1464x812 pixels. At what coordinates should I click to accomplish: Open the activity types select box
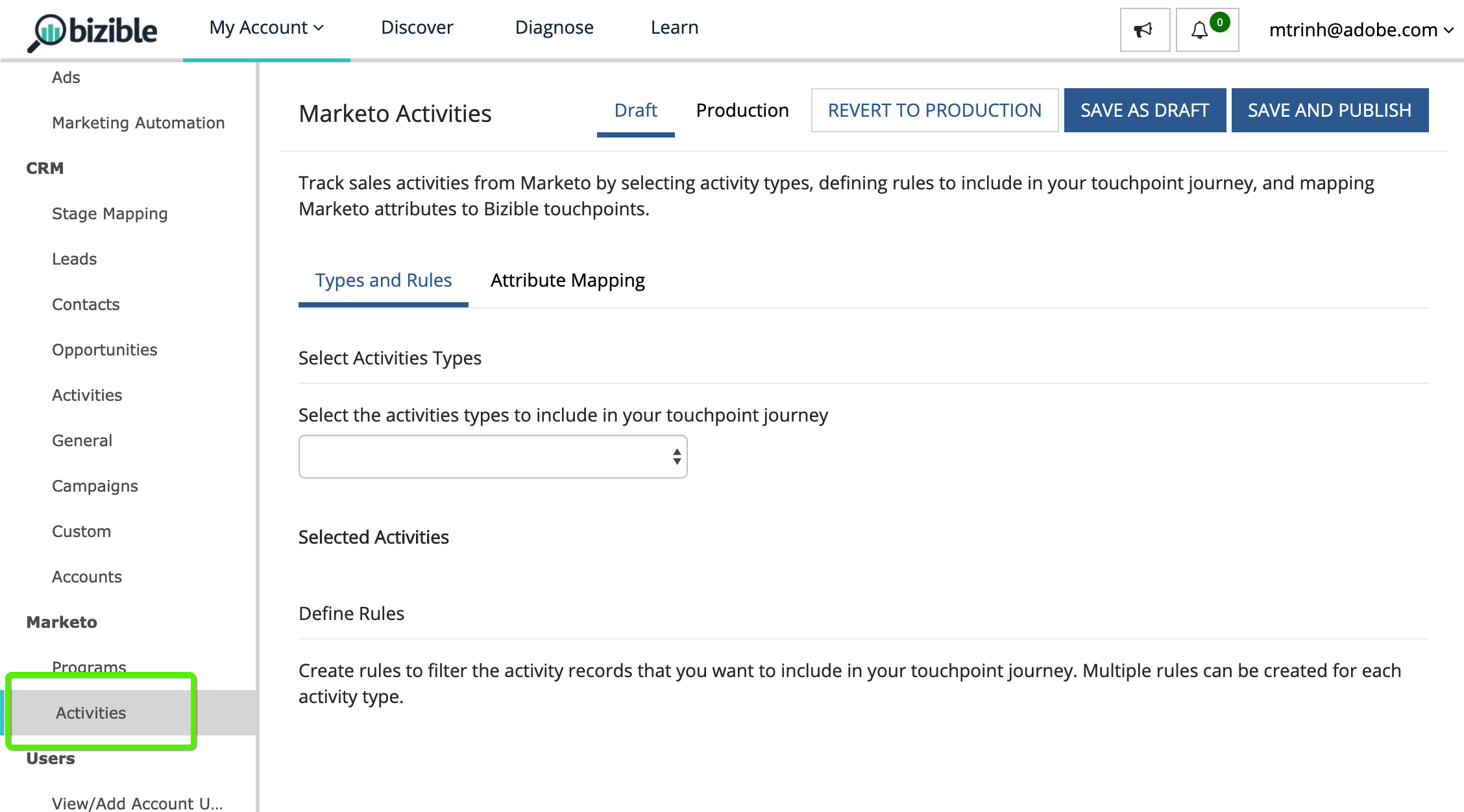point(493,457)
